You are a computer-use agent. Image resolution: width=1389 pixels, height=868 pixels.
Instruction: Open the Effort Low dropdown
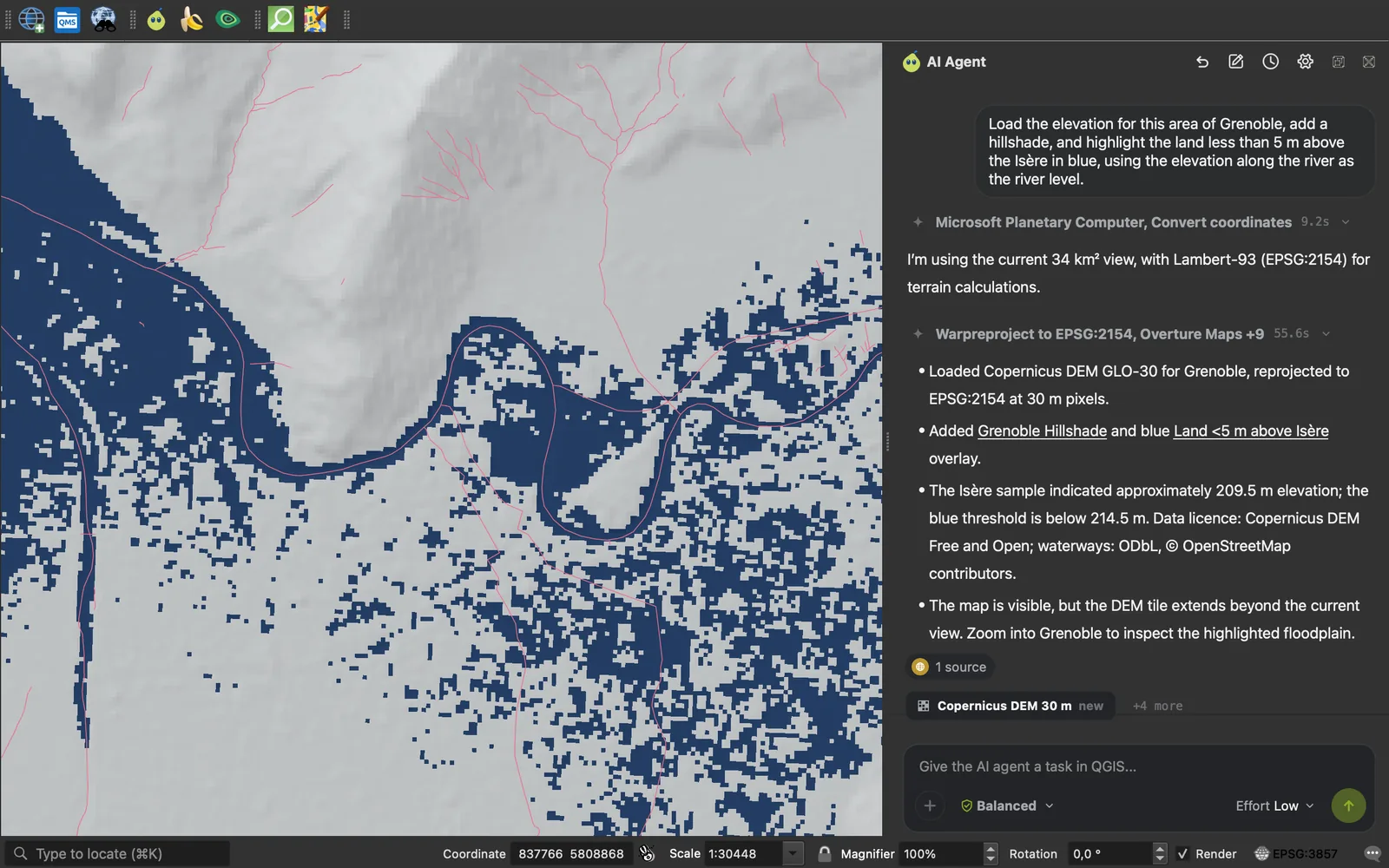[1274, 806]
